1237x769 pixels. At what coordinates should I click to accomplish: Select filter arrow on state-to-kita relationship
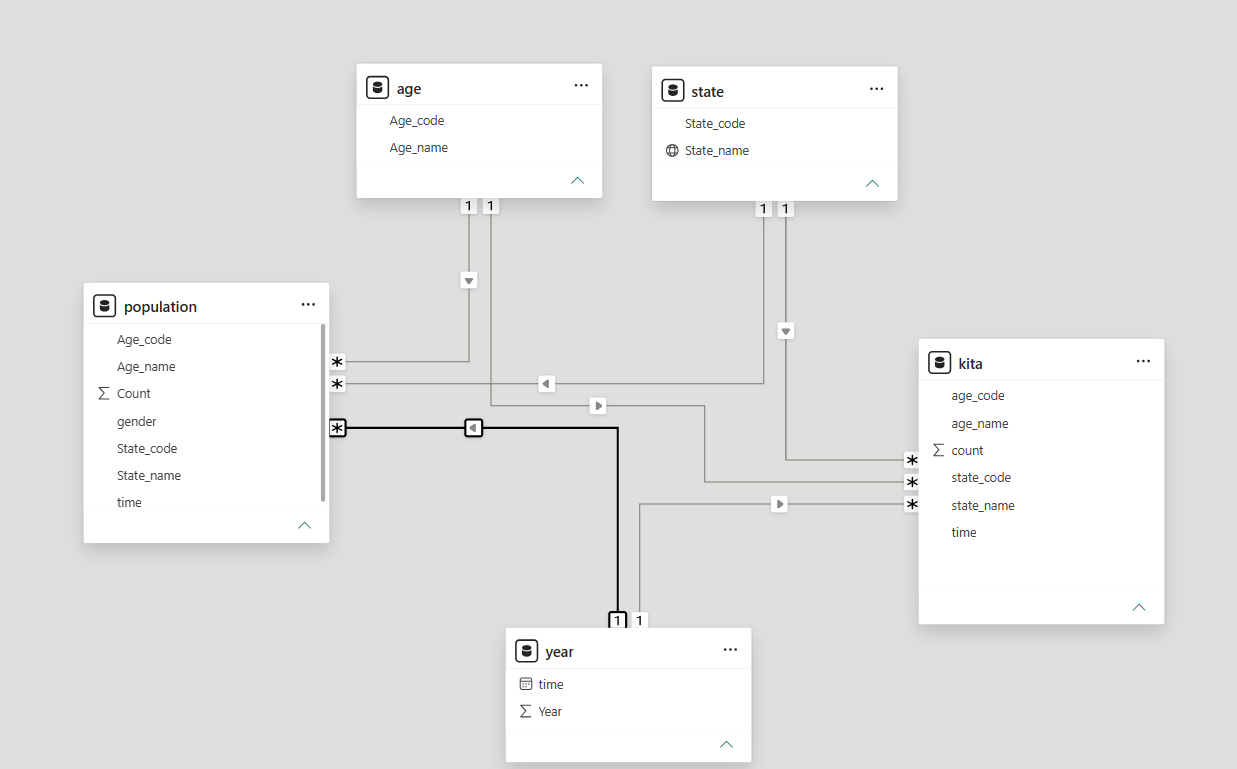coord(786,331)
